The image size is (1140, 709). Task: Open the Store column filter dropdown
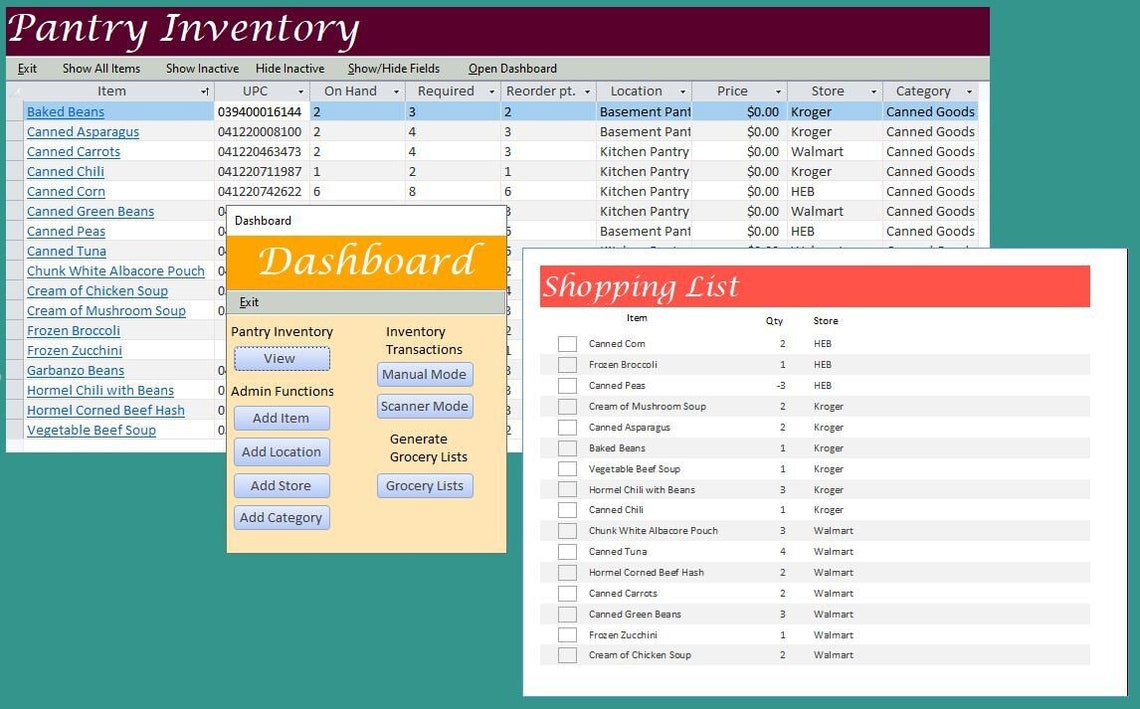873,91
